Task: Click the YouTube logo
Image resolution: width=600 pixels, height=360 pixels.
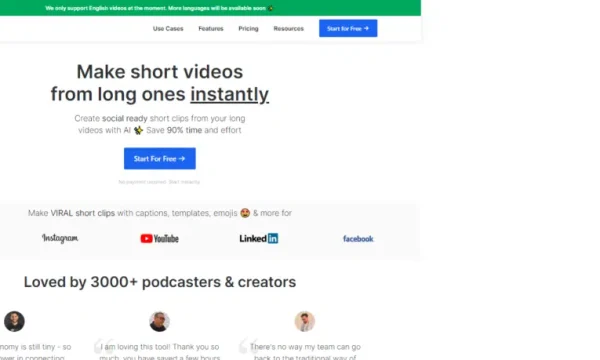Action: [x=160, y=239]
